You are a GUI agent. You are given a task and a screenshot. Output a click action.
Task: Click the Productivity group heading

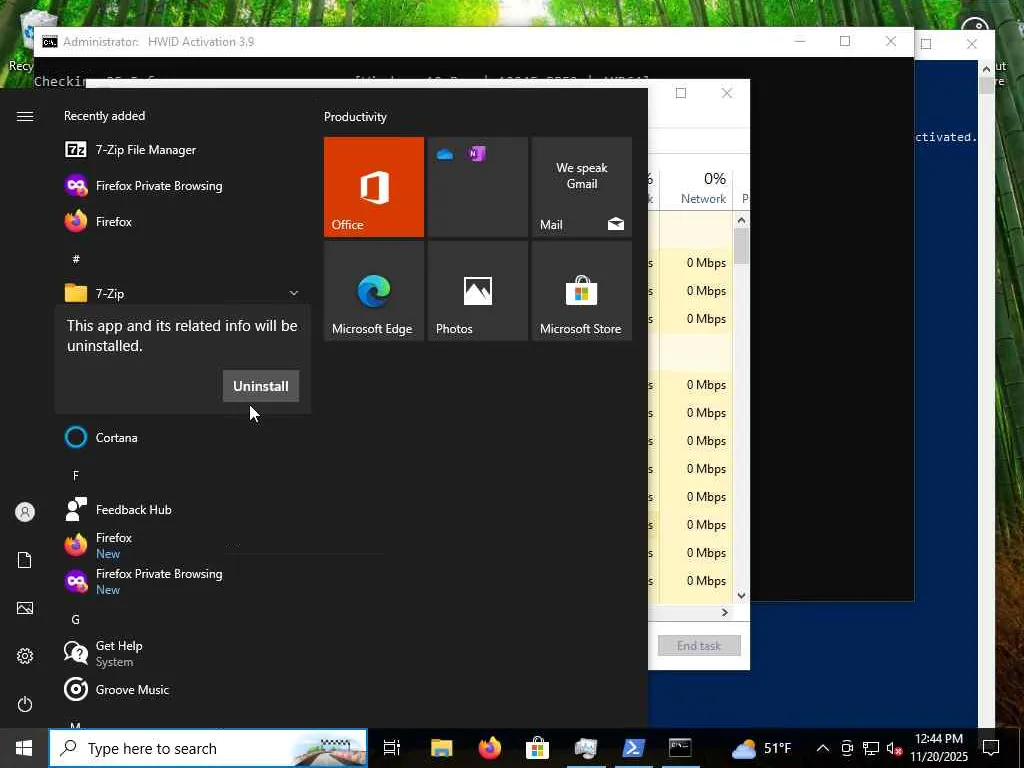pos(355,117)
